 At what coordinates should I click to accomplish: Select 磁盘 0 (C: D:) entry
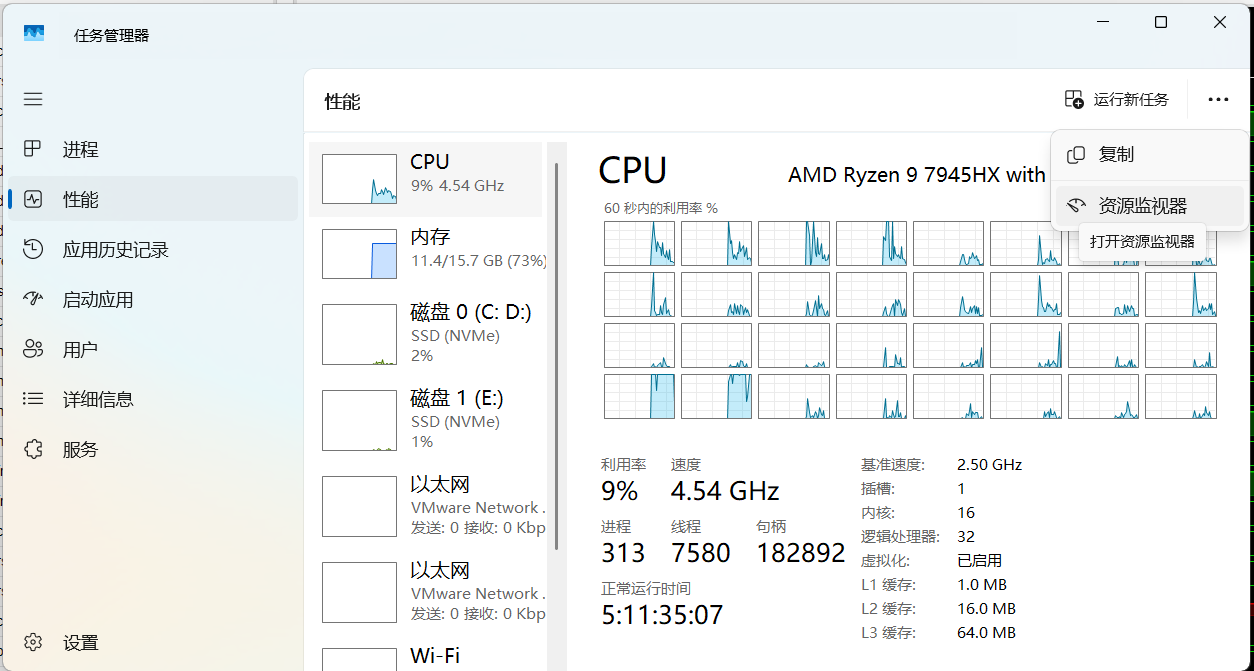pyautogui.click(x=426, y=333)
